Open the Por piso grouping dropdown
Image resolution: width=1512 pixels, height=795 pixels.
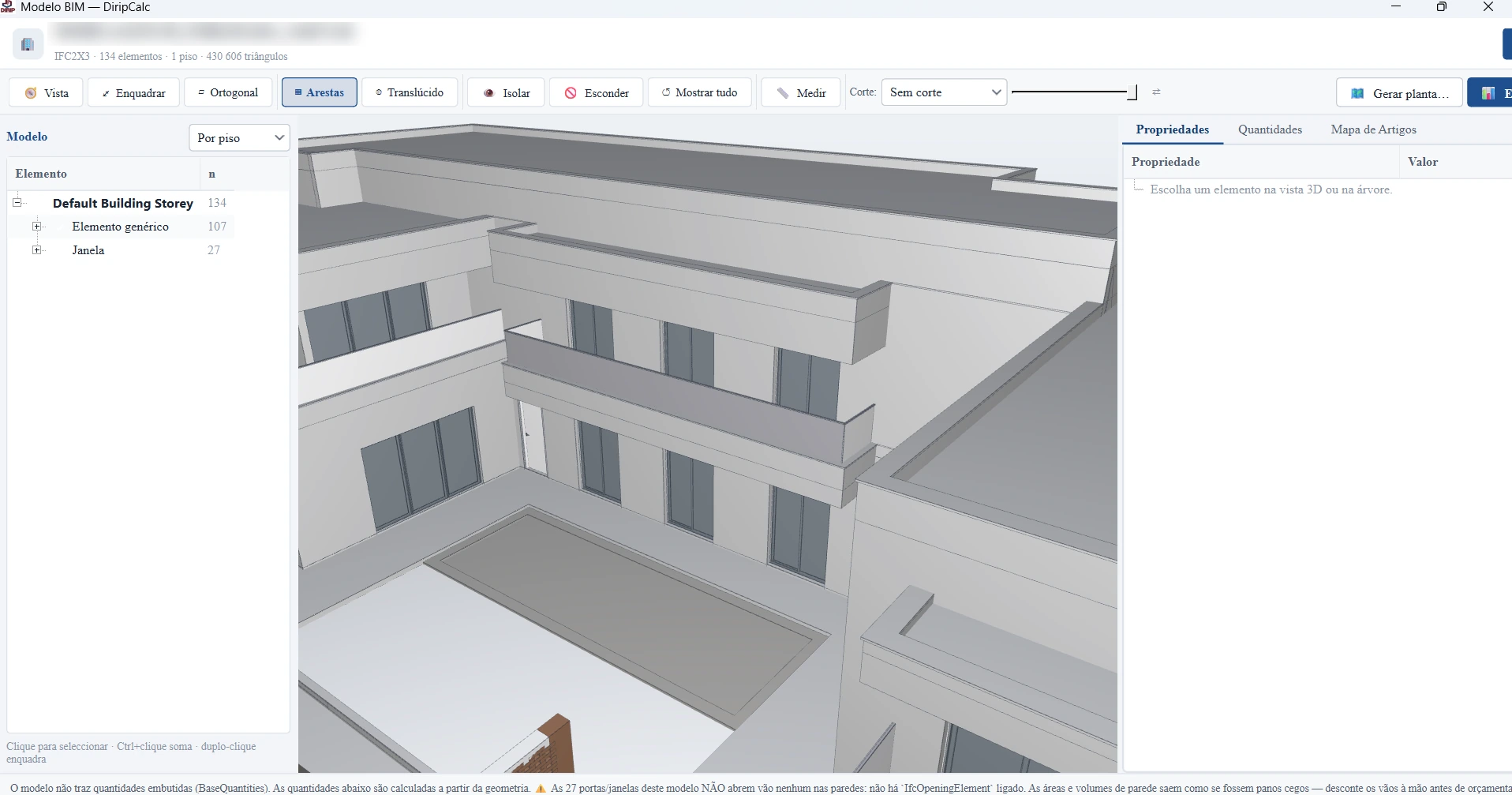click(239, 137)
